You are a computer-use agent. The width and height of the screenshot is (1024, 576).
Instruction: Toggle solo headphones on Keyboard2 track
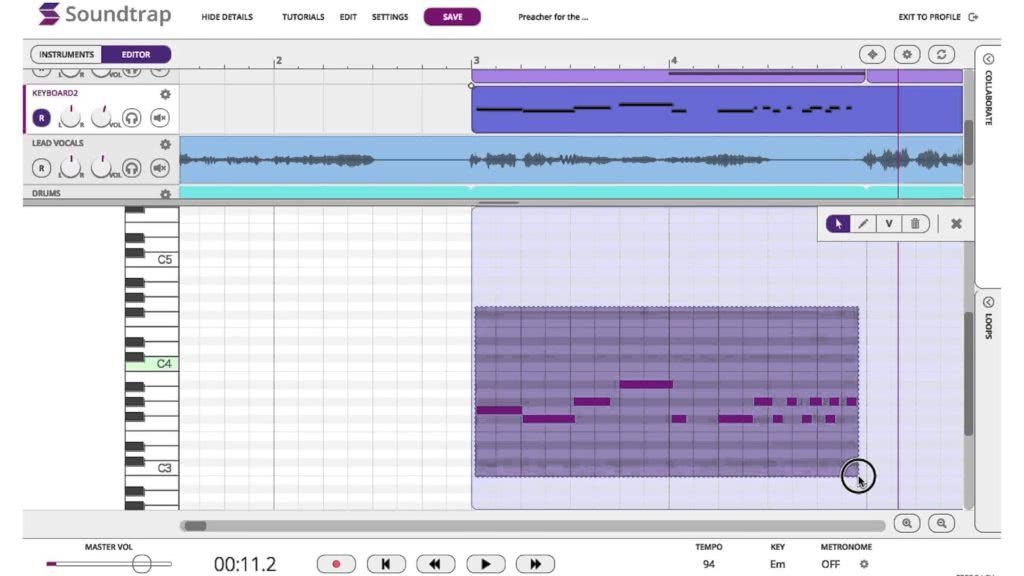coord(131,118)
